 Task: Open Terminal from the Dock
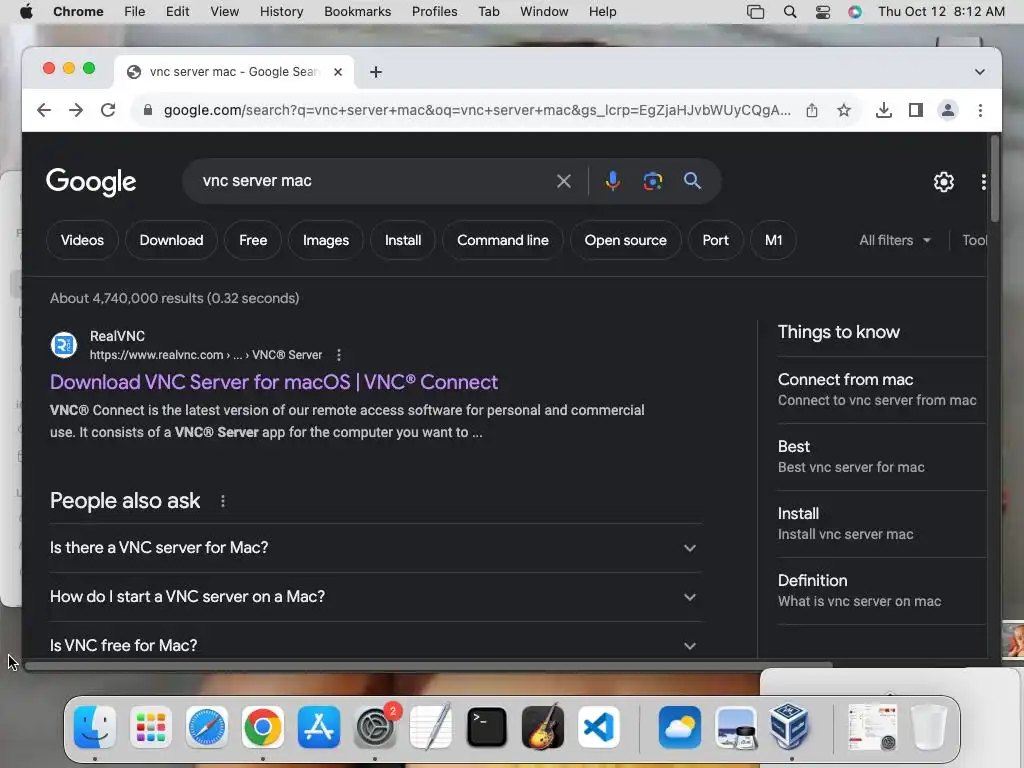click(487, 727)
